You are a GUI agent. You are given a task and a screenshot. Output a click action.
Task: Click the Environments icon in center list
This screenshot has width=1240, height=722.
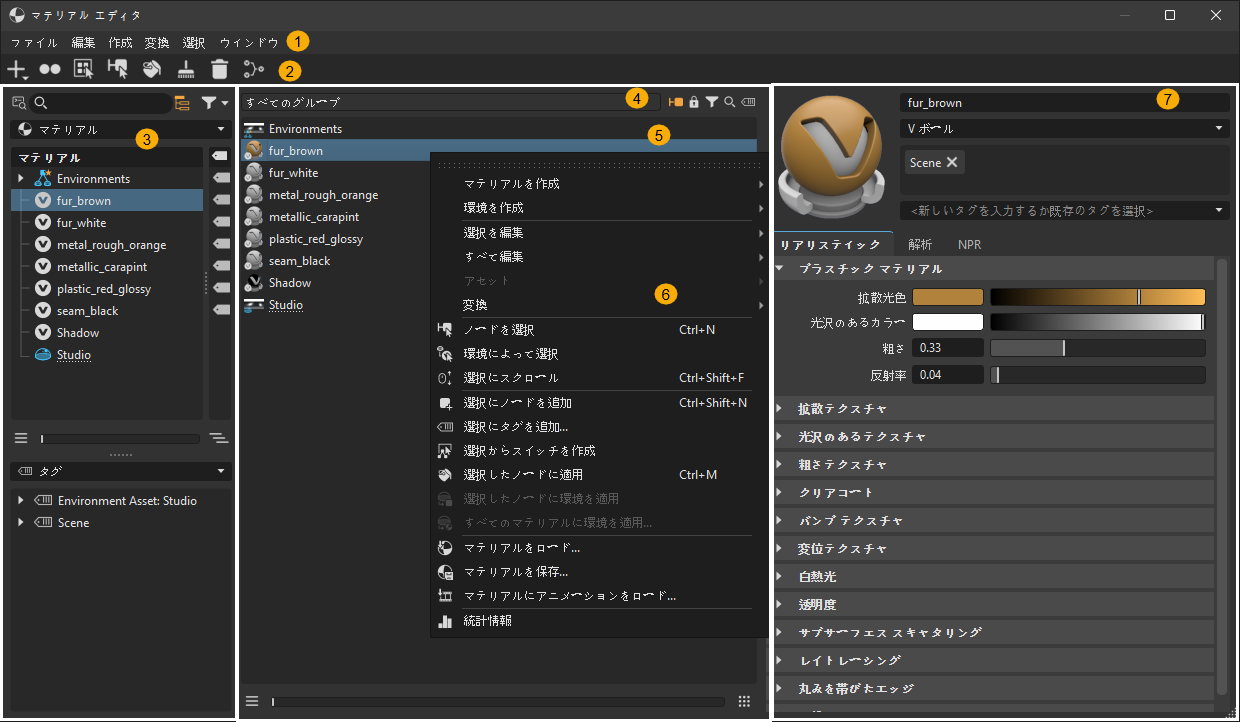pos(254,129)
